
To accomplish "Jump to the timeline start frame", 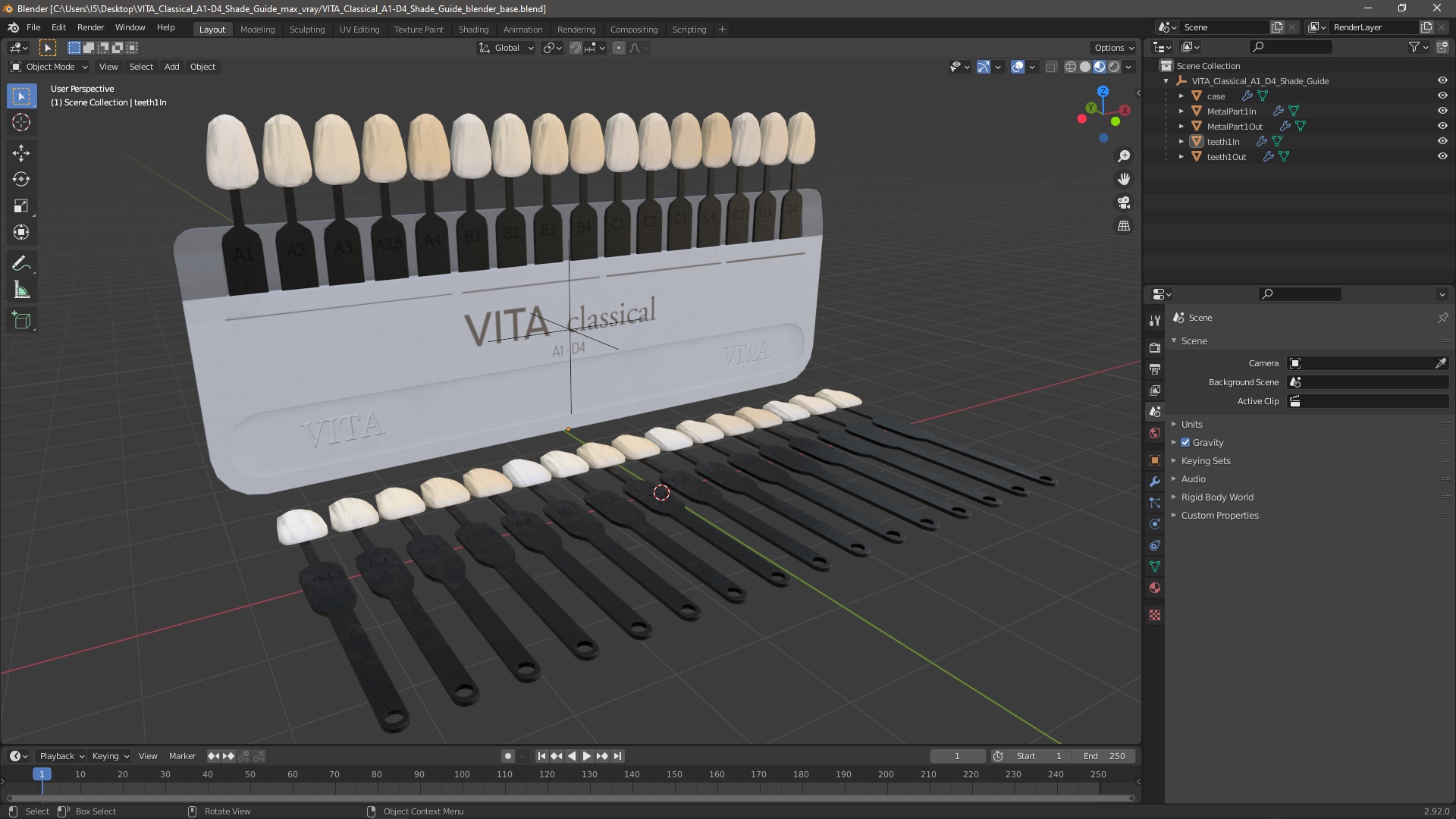I will 541,756.
